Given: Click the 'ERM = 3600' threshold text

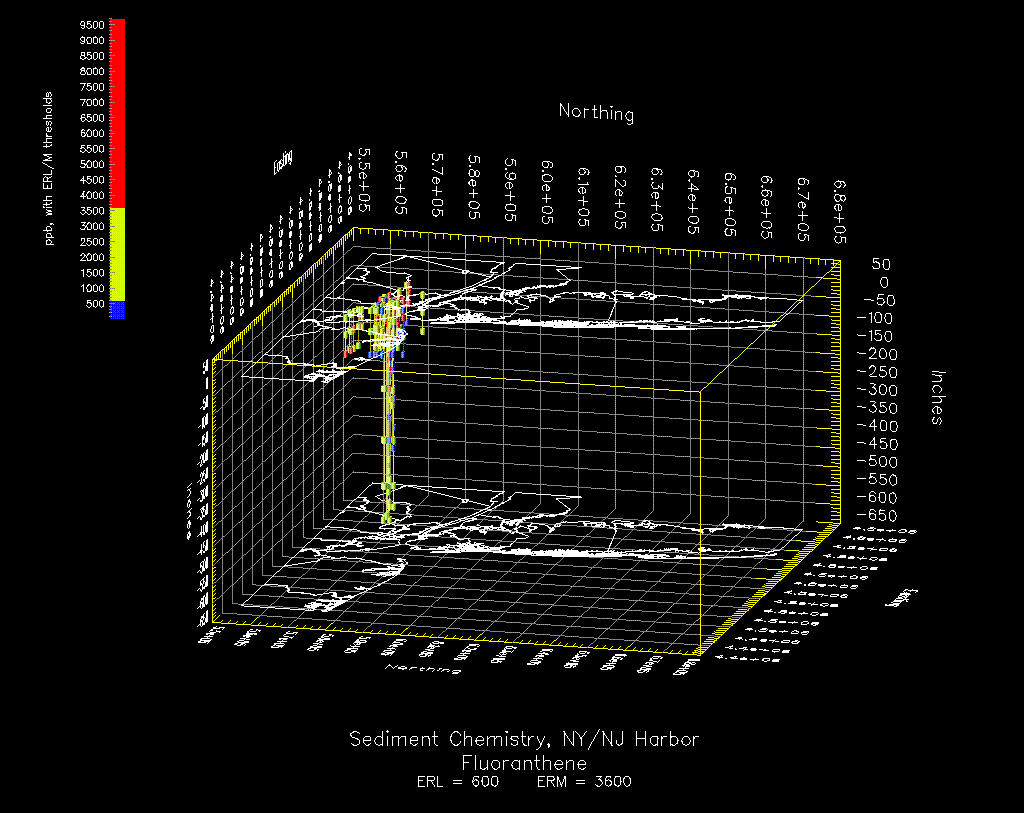Looking at the screenshot, I should coord(584,782).
